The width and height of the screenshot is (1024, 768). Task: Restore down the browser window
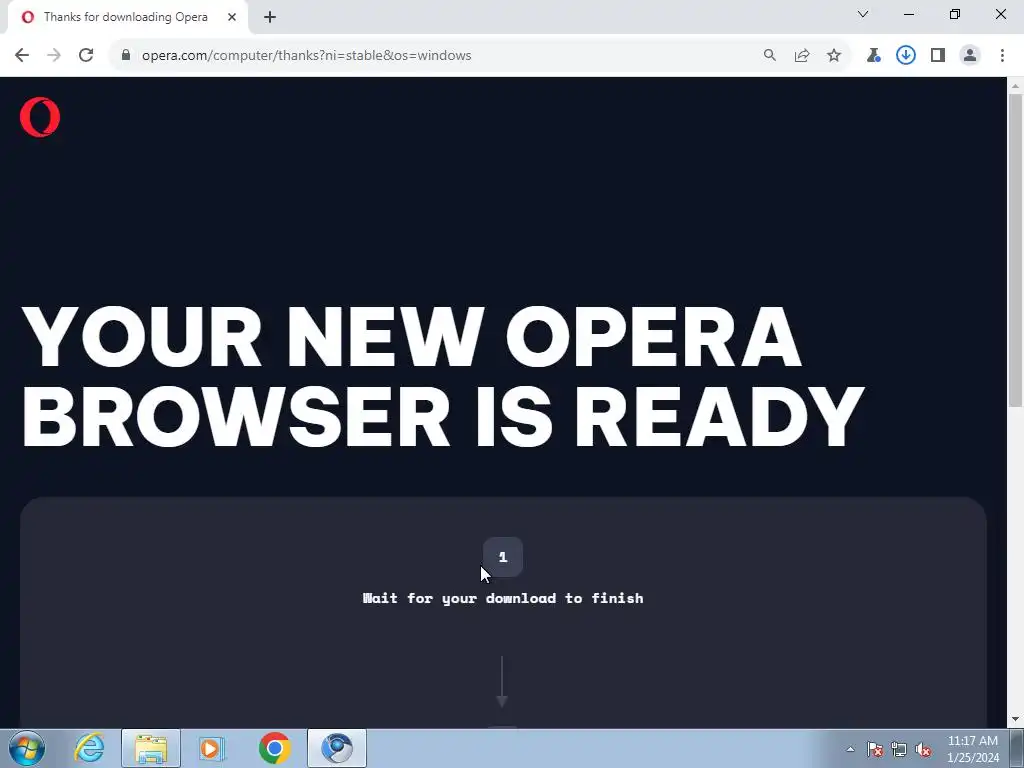pyautogui.click(x=955, y=14)
